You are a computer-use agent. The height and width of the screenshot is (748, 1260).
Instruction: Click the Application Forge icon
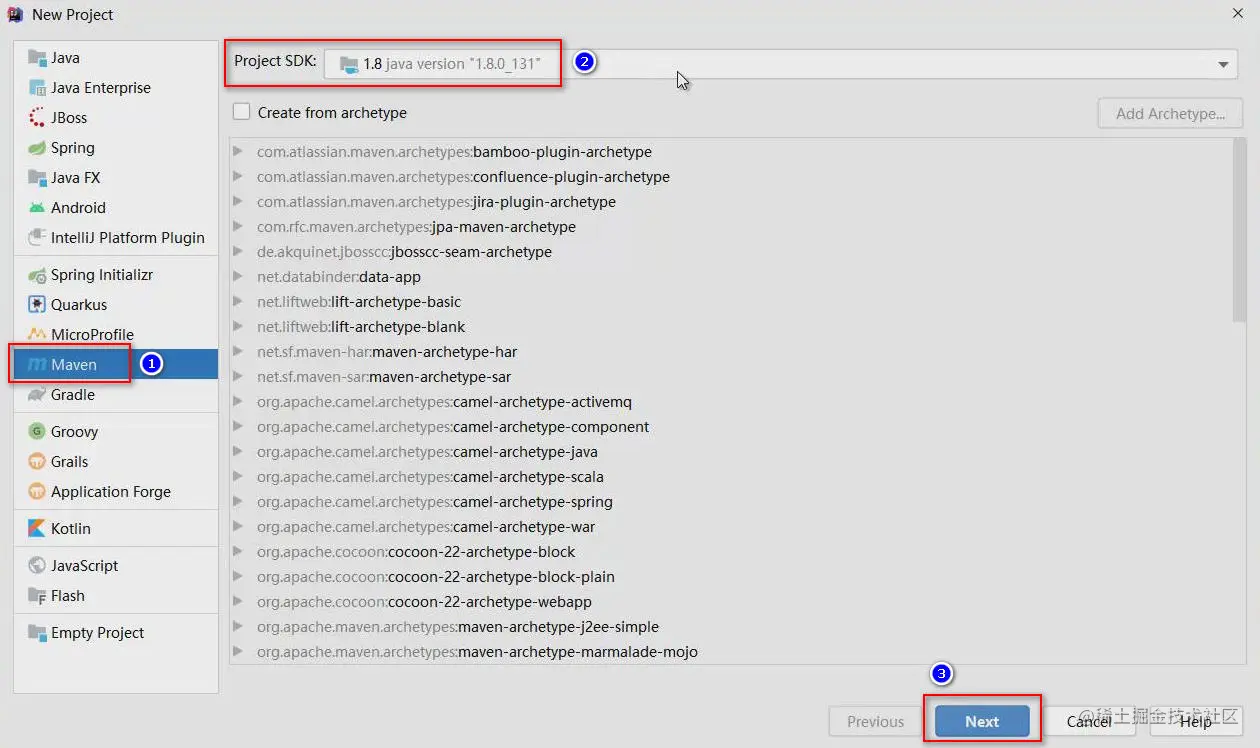37,492
